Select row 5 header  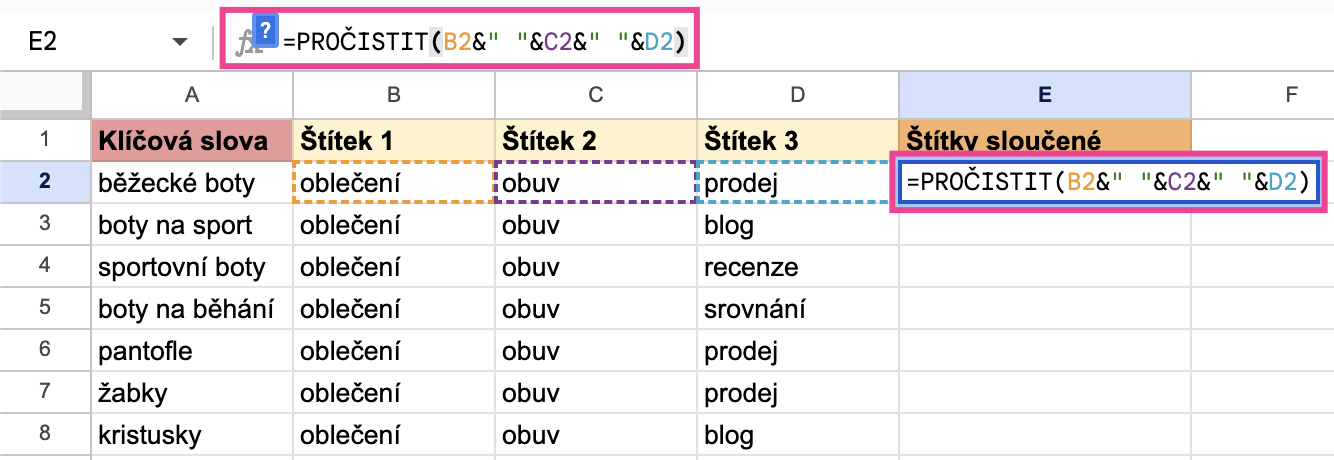click(x=46, y=309)
